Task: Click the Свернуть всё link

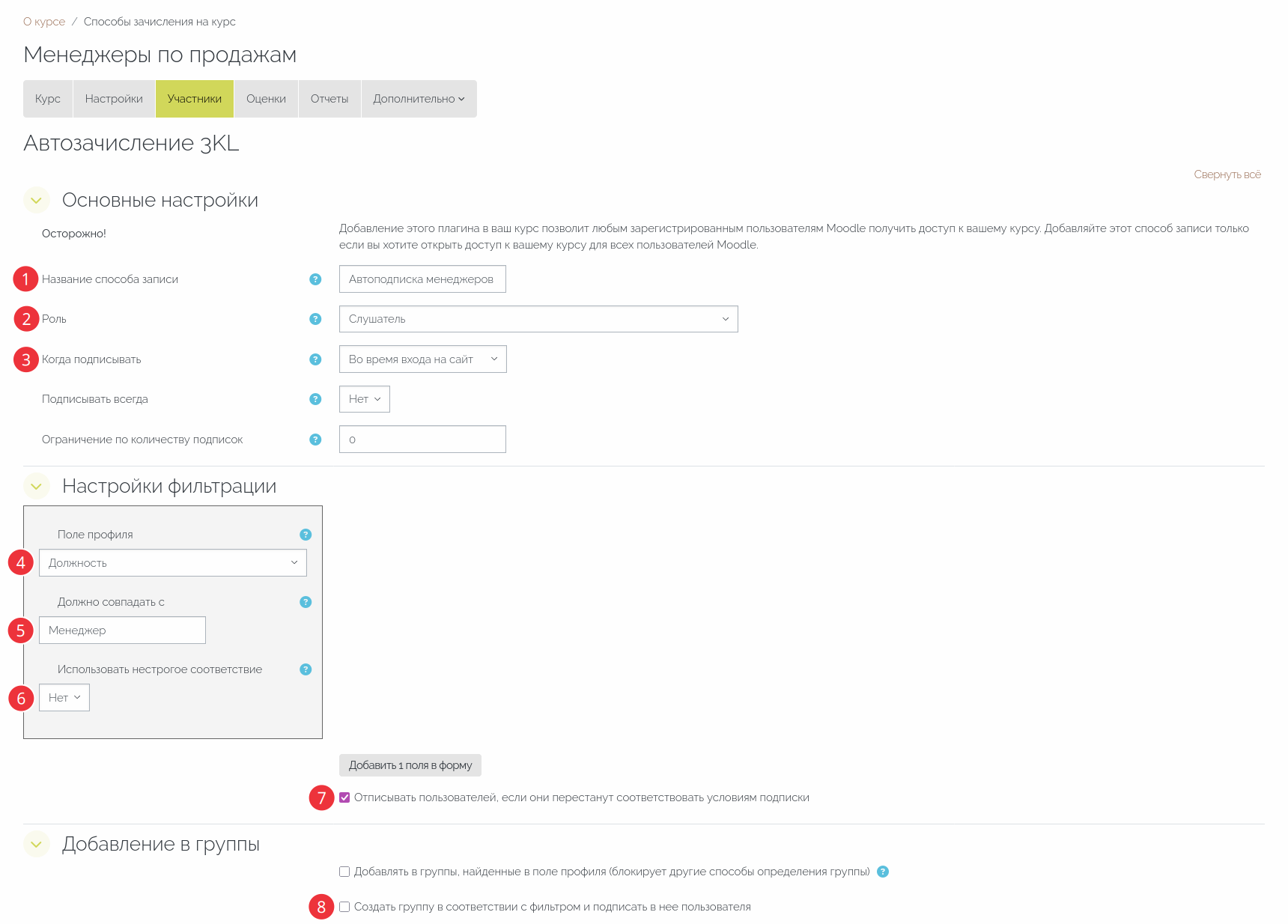Action: tap(1227, 174)
